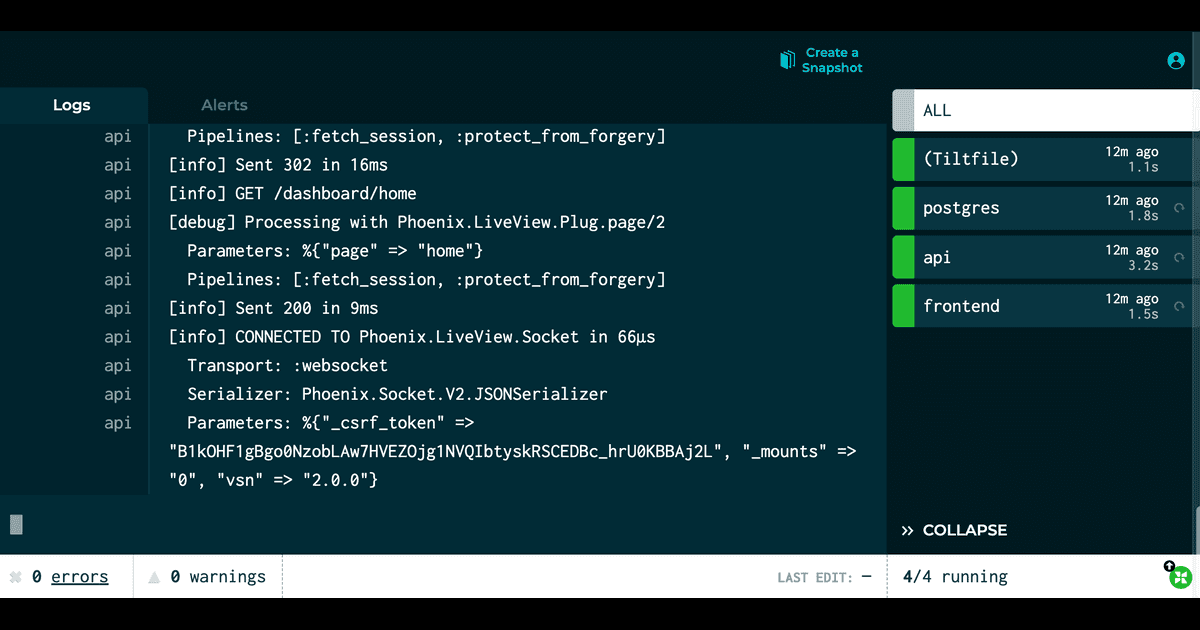Click the errors X icon in status bar
Viewport: 1200px width, 630px height.
16,577
